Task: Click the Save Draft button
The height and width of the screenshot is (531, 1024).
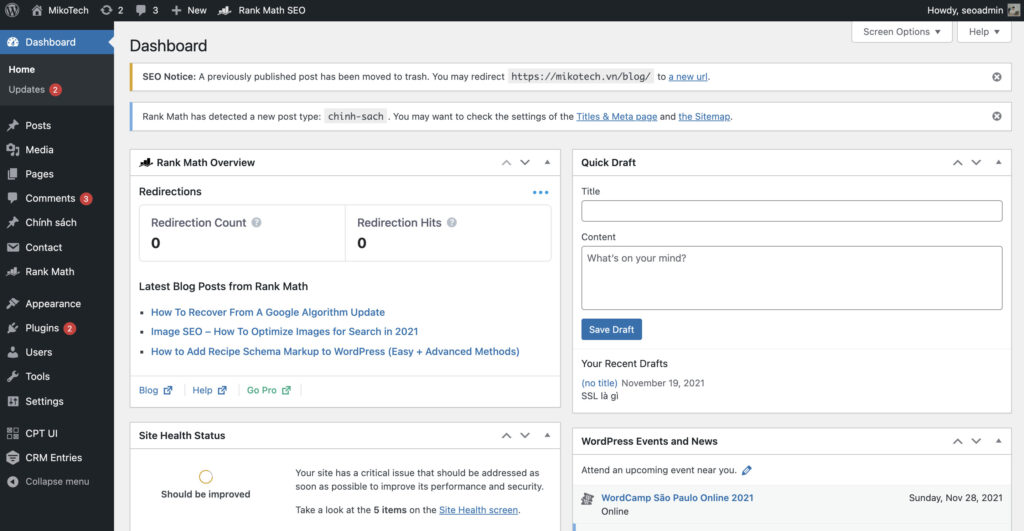Action: pos(611,330)
